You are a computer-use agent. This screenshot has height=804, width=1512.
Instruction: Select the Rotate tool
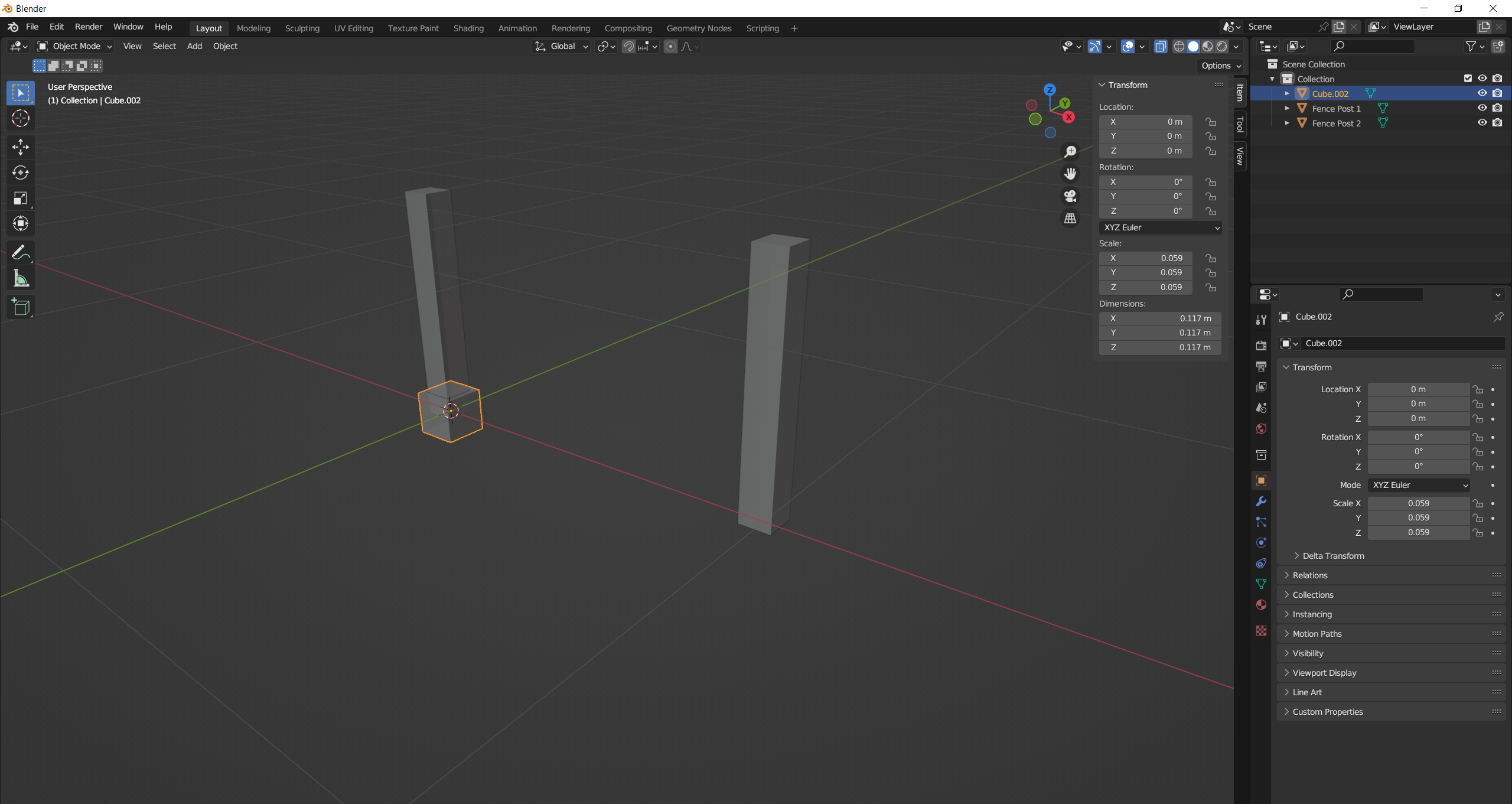(21, 172)
